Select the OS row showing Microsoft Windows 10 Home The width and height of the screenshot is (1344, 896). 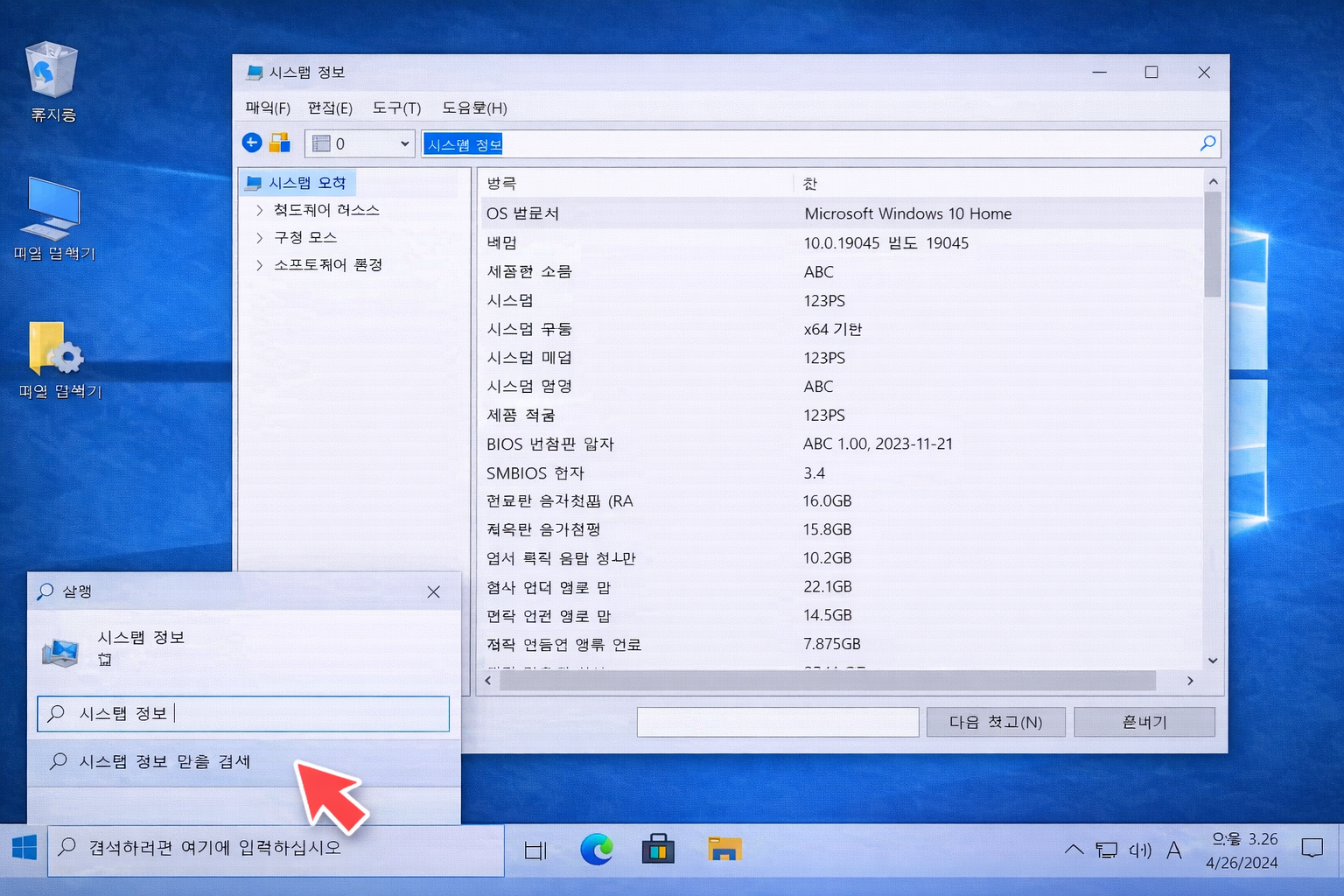click(x=842, y=213)
